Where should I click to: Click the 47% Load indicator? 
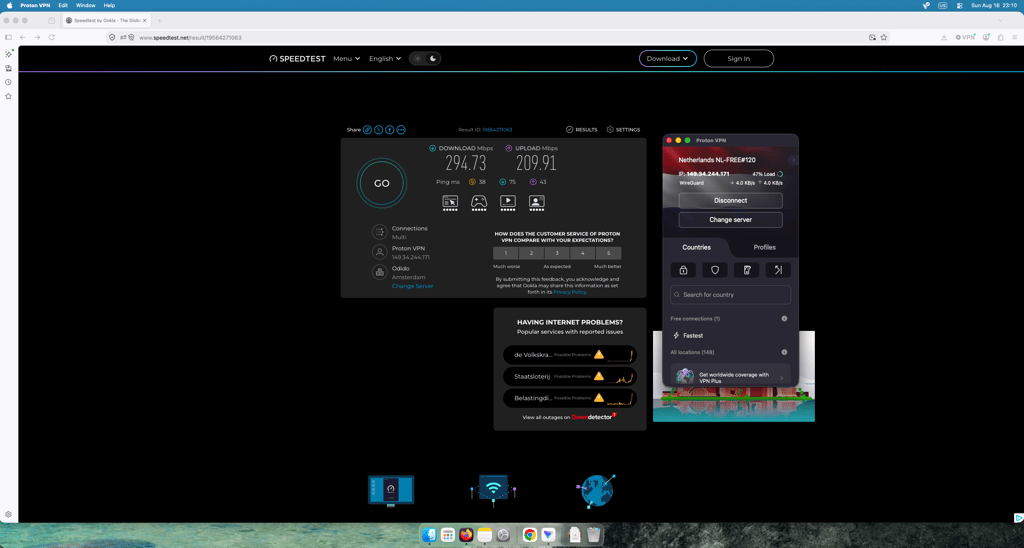coord(767,174)
